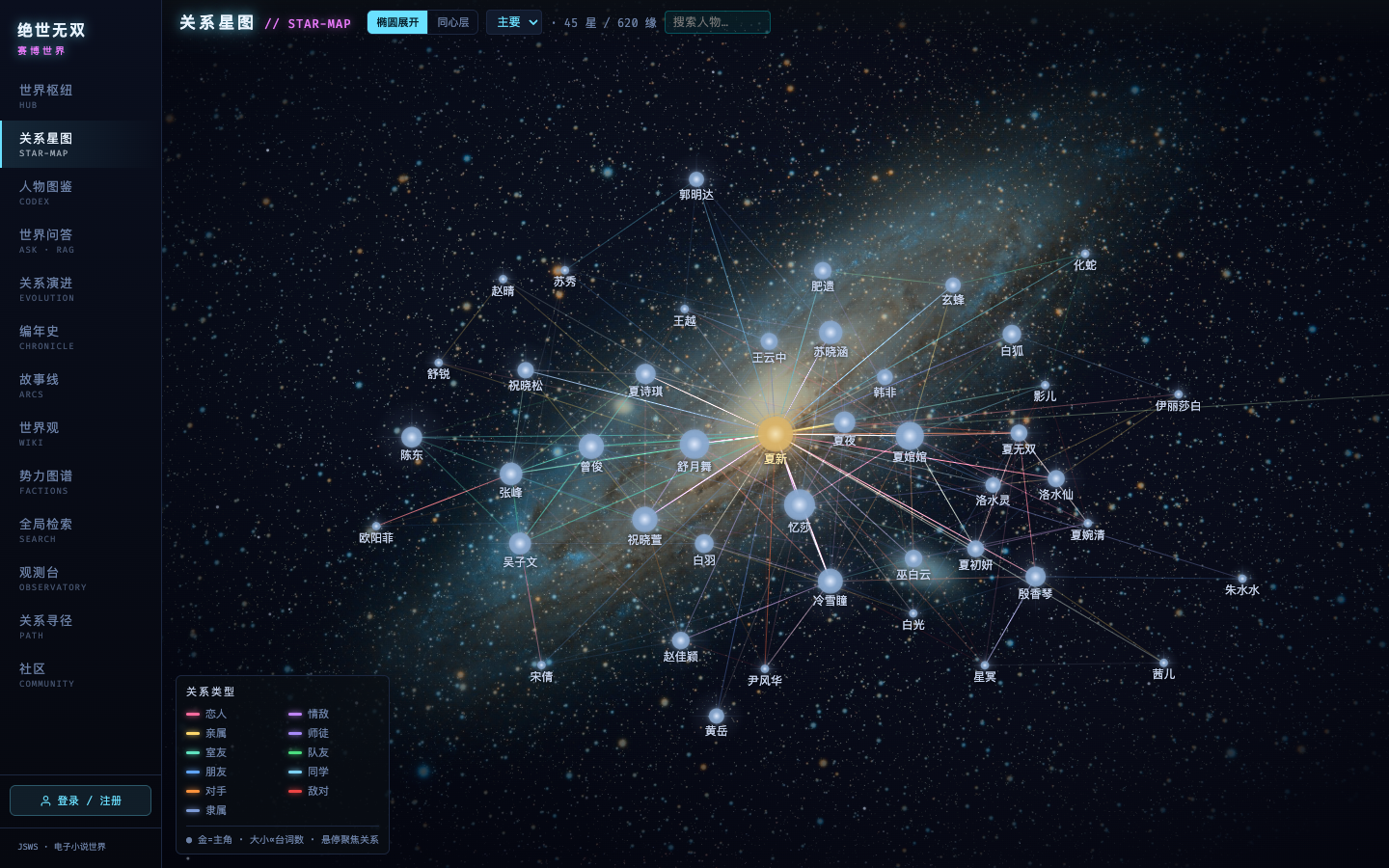The image size is (1389, 868).
Task: Go to 世界问答 ASK RAG
Action: (80, 241)
